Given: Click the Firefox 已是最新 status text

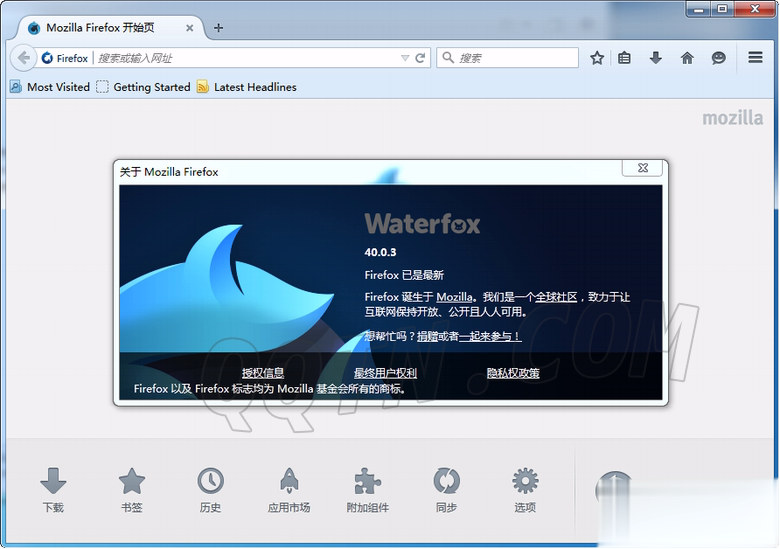Looking at the screenshot, I should pyautogui.click(x=404, y=275).
